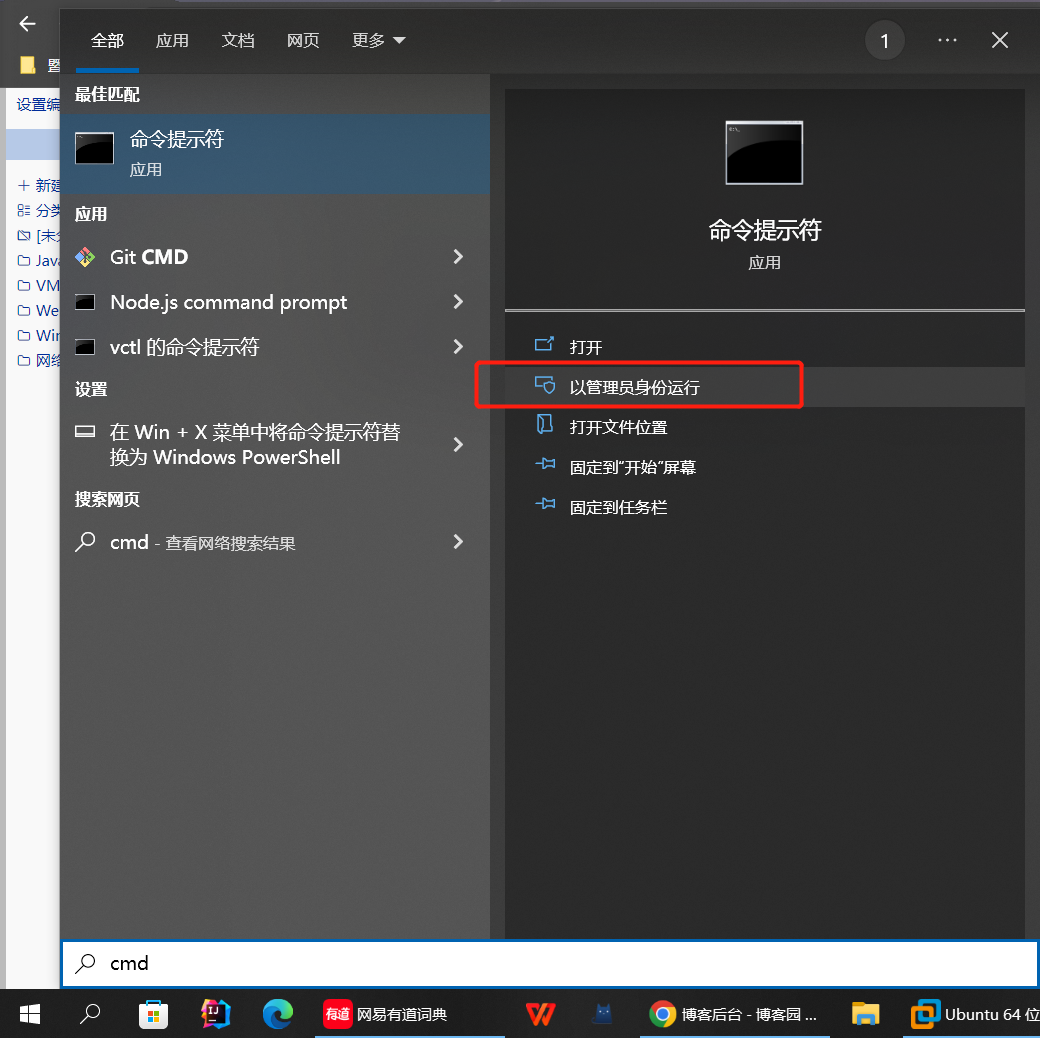The width and height of the screenshot is (1040, 1038).
Task: Switch to the 全部 tab
Action: [107, 40]
